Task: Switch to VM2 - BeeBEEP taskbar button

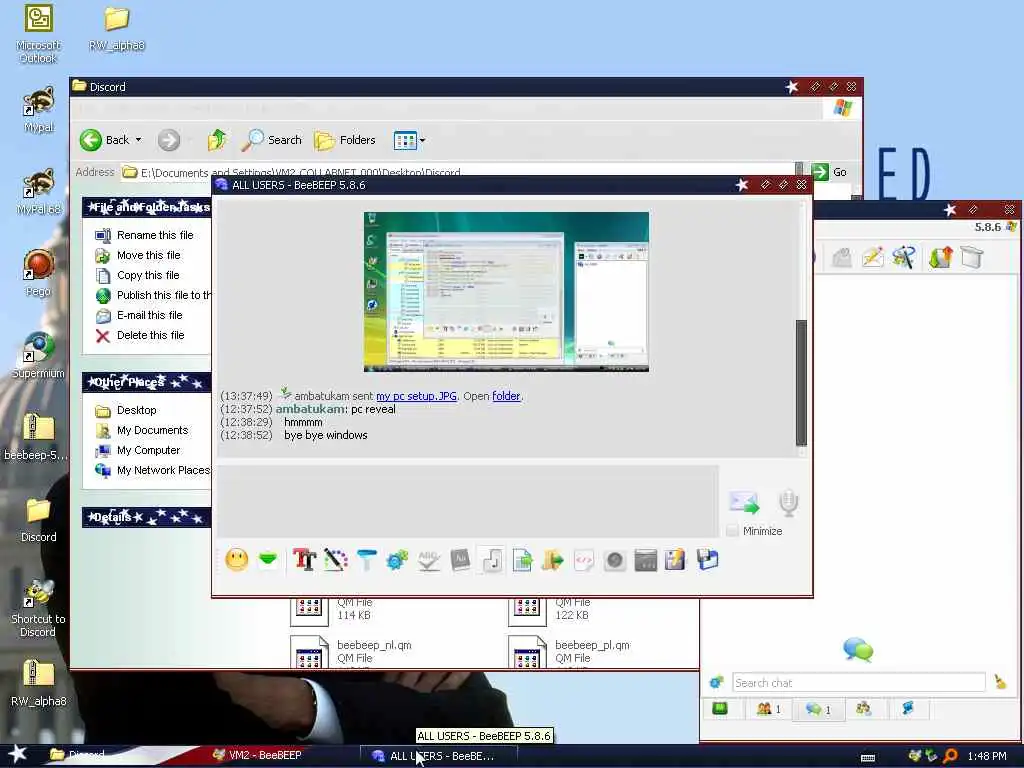Action: point(257,755)
